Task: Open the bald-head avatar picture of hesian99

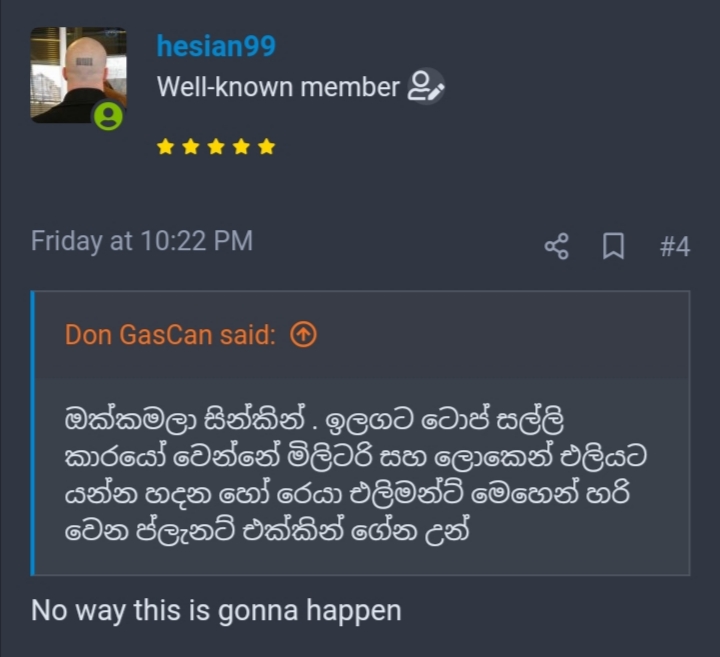Action: click(78, 75)
